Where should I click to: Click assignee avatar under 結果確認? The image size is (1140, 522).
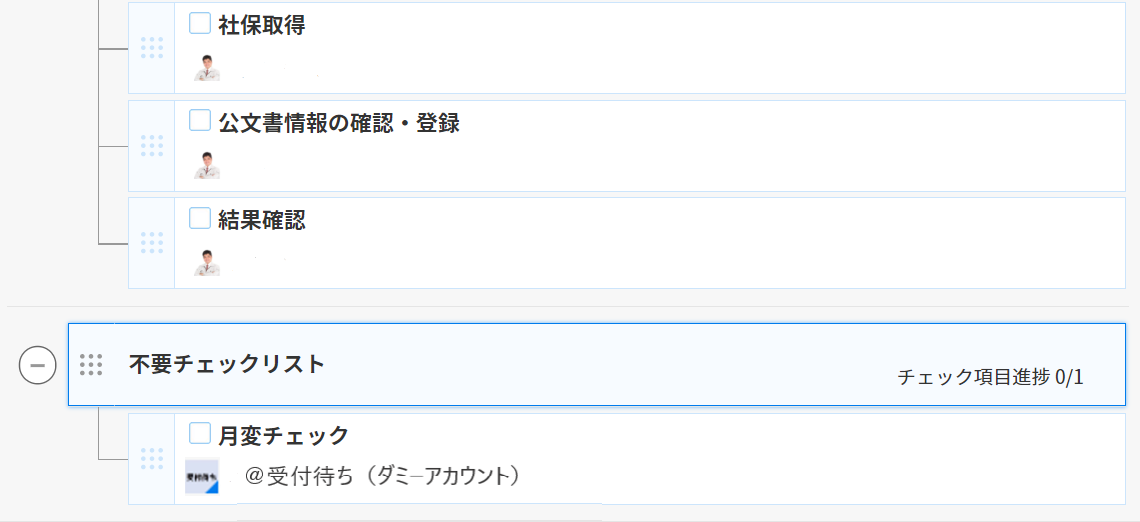[x=207, y=262]
